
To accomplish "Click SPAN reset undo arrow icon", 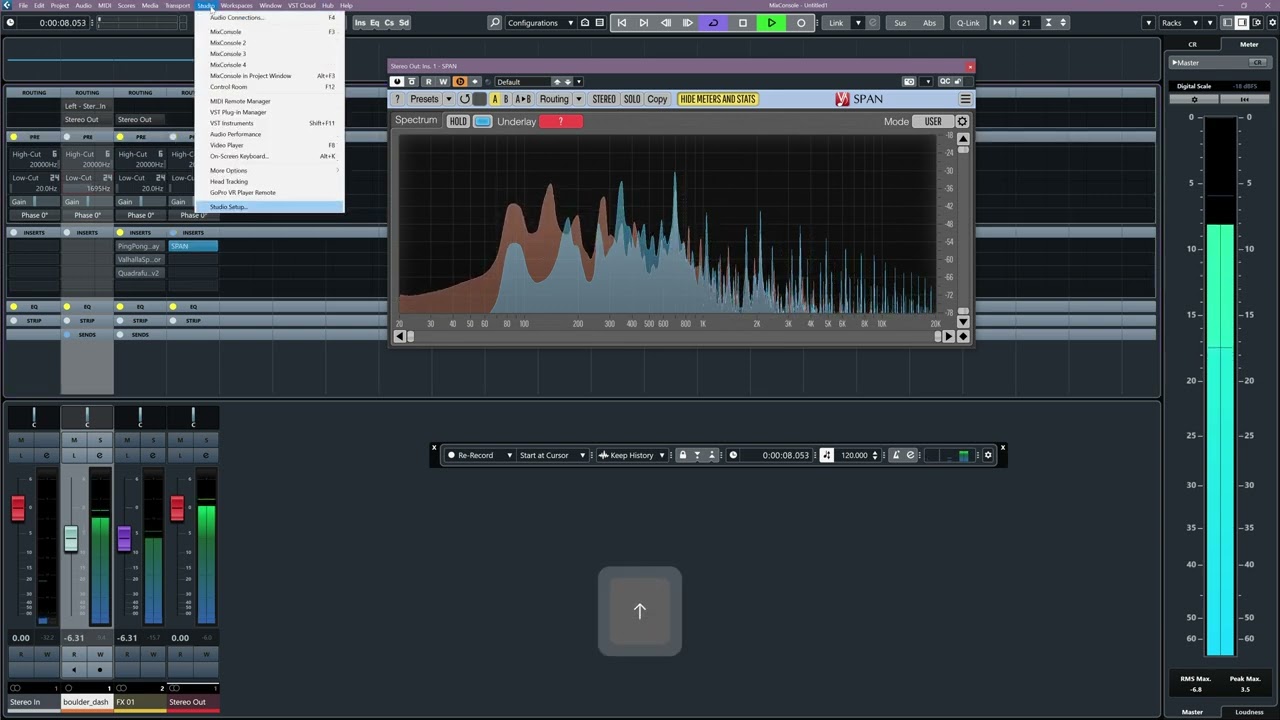I will point(464,99).
